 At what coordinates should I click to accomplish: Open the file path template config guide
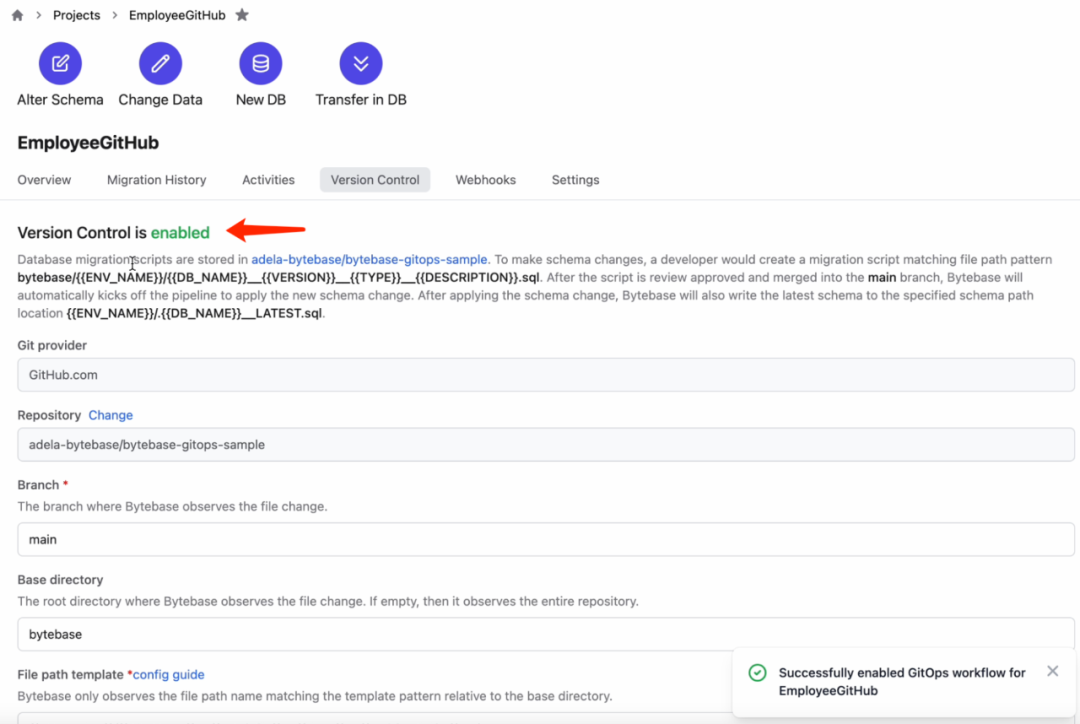[168, 675]
